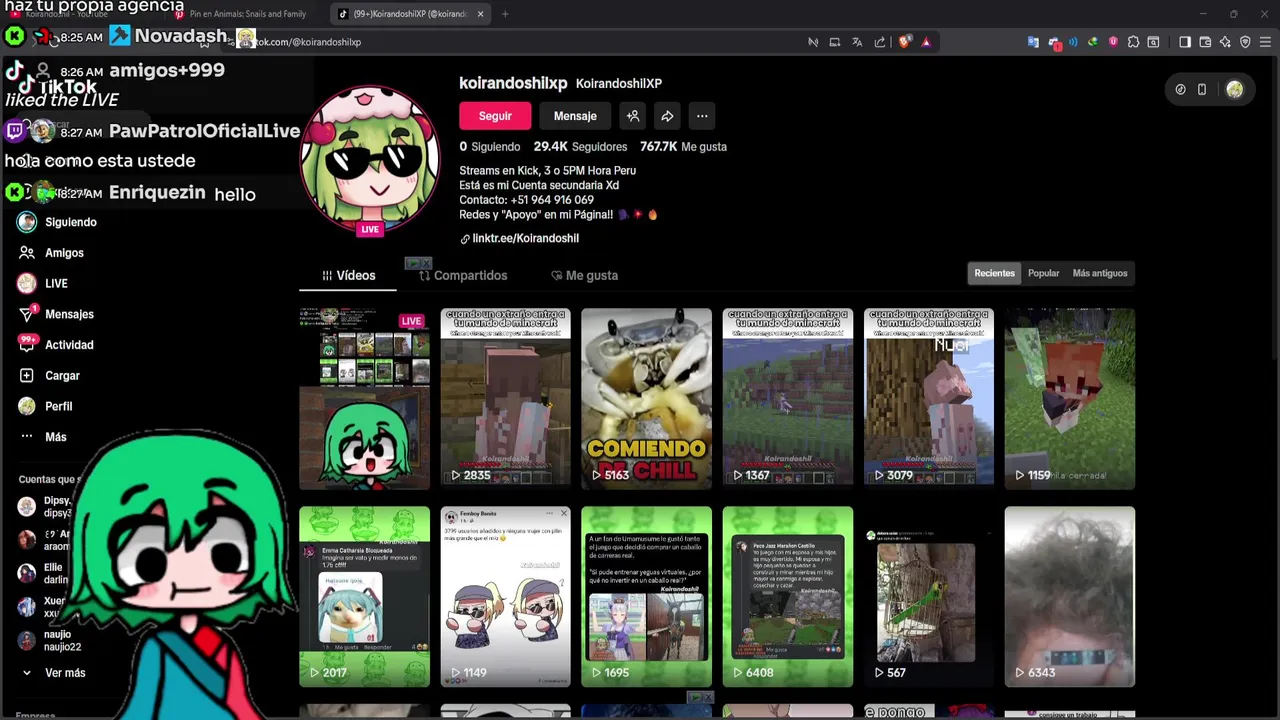
Task: Click the share page icon in address bar
Action: point(880,42)
